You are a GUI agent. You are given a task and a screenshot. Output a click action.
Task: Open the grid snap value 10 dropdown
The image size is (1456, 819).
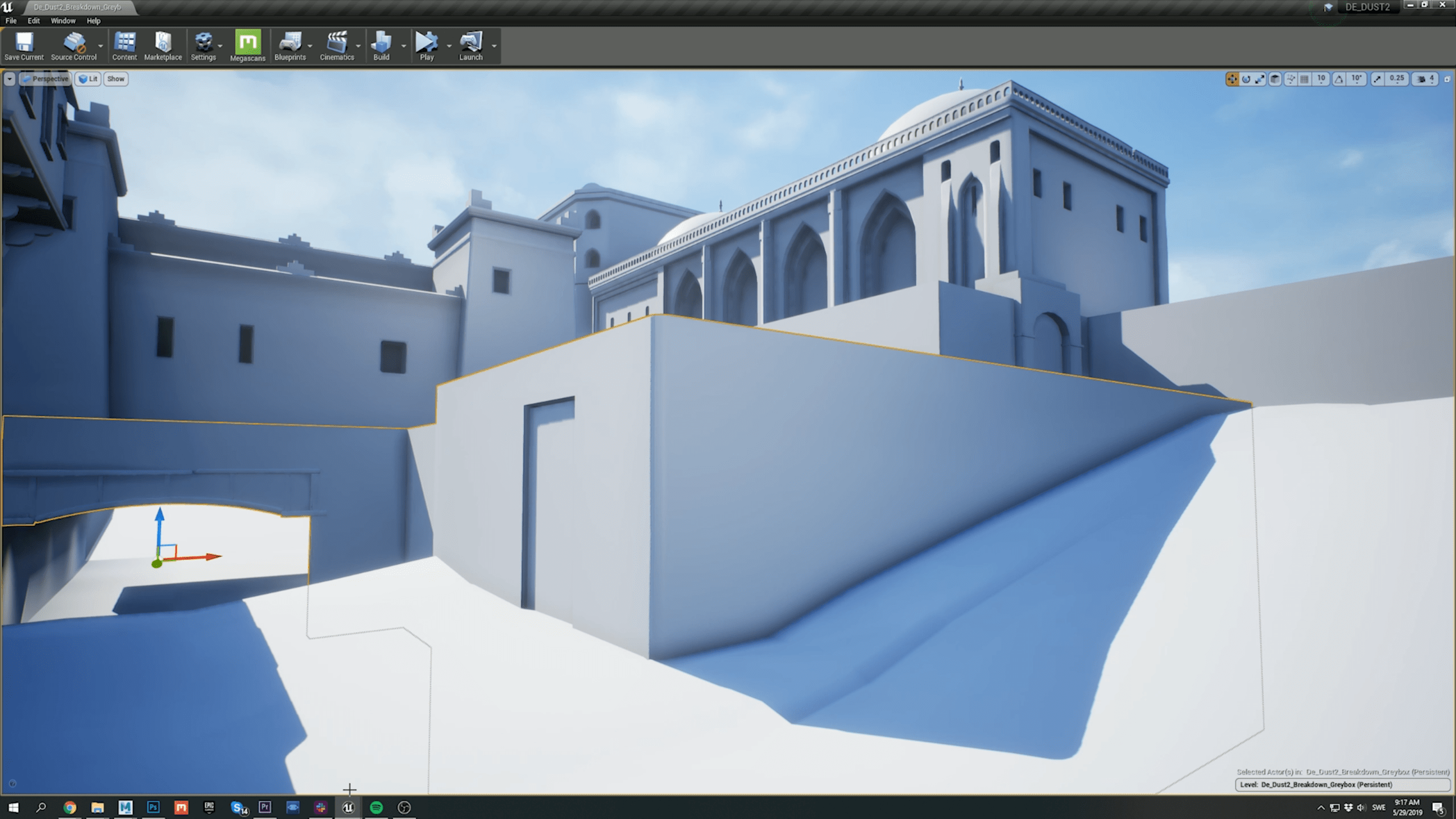click(x=1321, y=79)
